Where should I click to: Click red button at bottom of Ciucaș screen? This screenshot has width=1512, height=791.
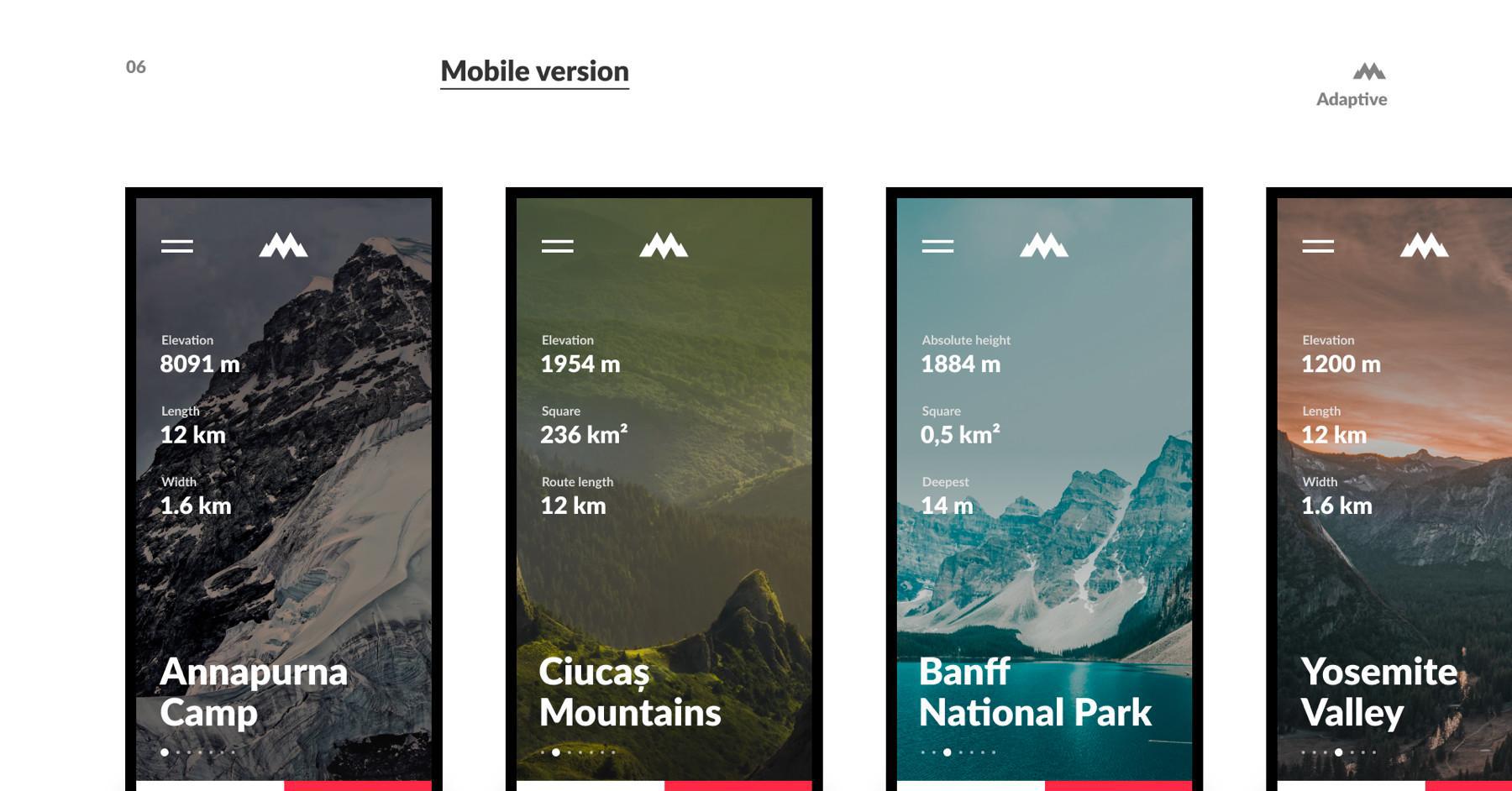738,786
